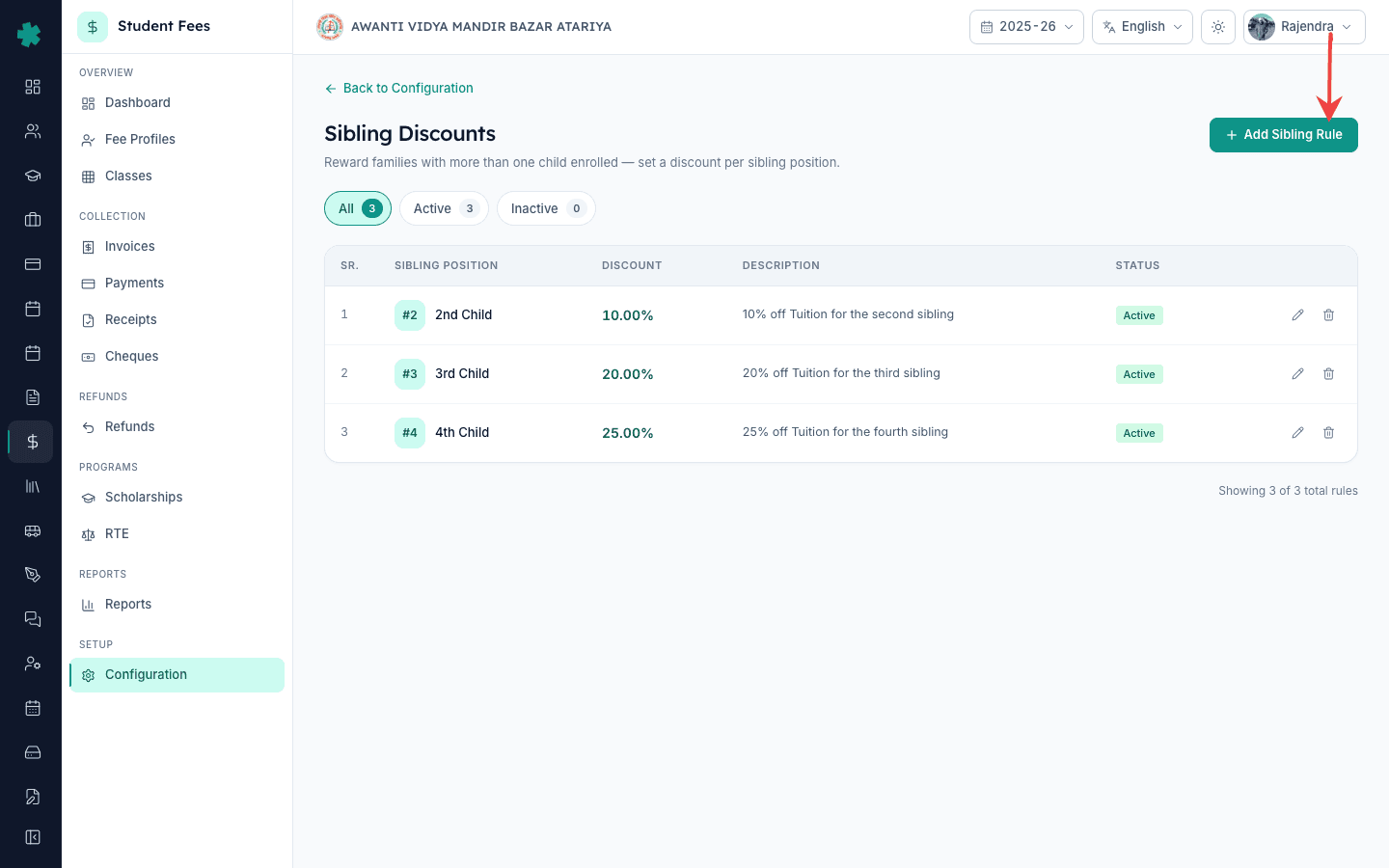Open the credit card icon in the icon rail

click(x=33, y=264)
